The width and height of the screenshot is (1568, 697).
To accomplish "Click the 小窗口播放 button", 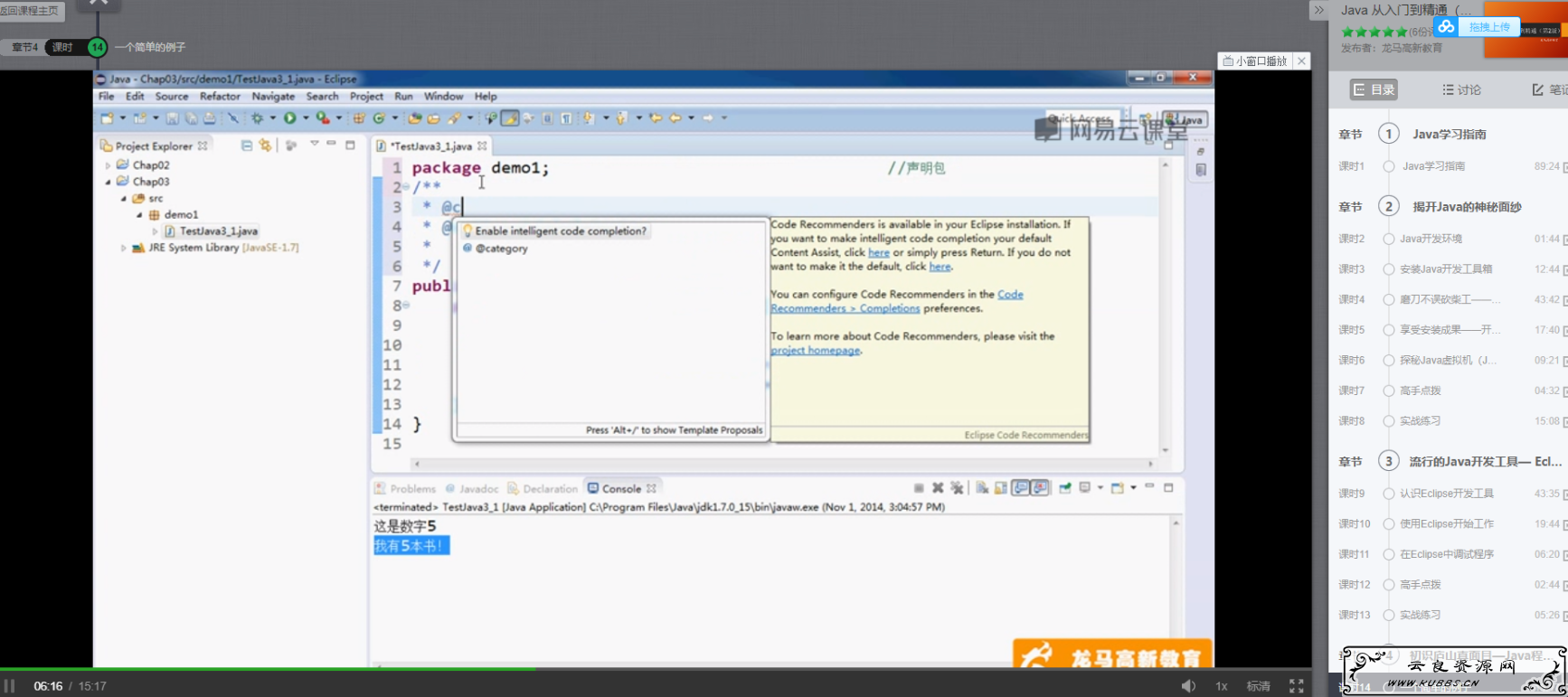I will pyautogui.click(x=1255, y=61).
